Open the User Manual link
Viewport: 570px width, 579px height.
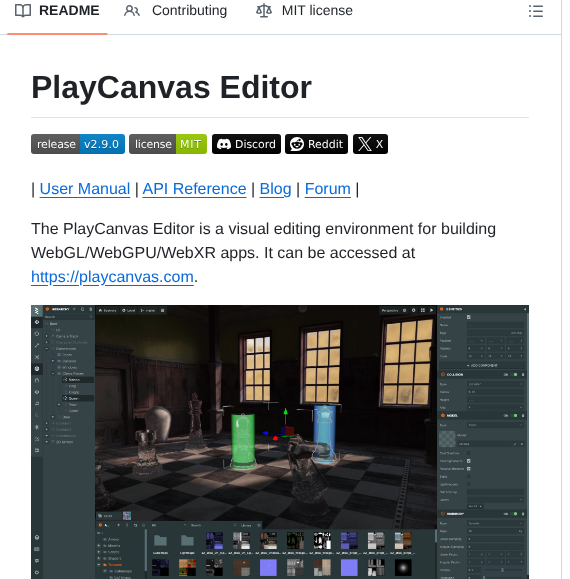point(85,189)
